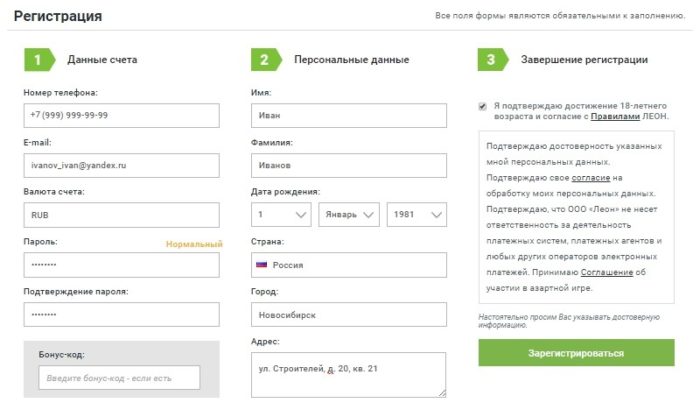Viewport: 700px width, 417px height.
Task: Toggle the 18-year age confirmation checkbox
Action: [x=483, y=105]
